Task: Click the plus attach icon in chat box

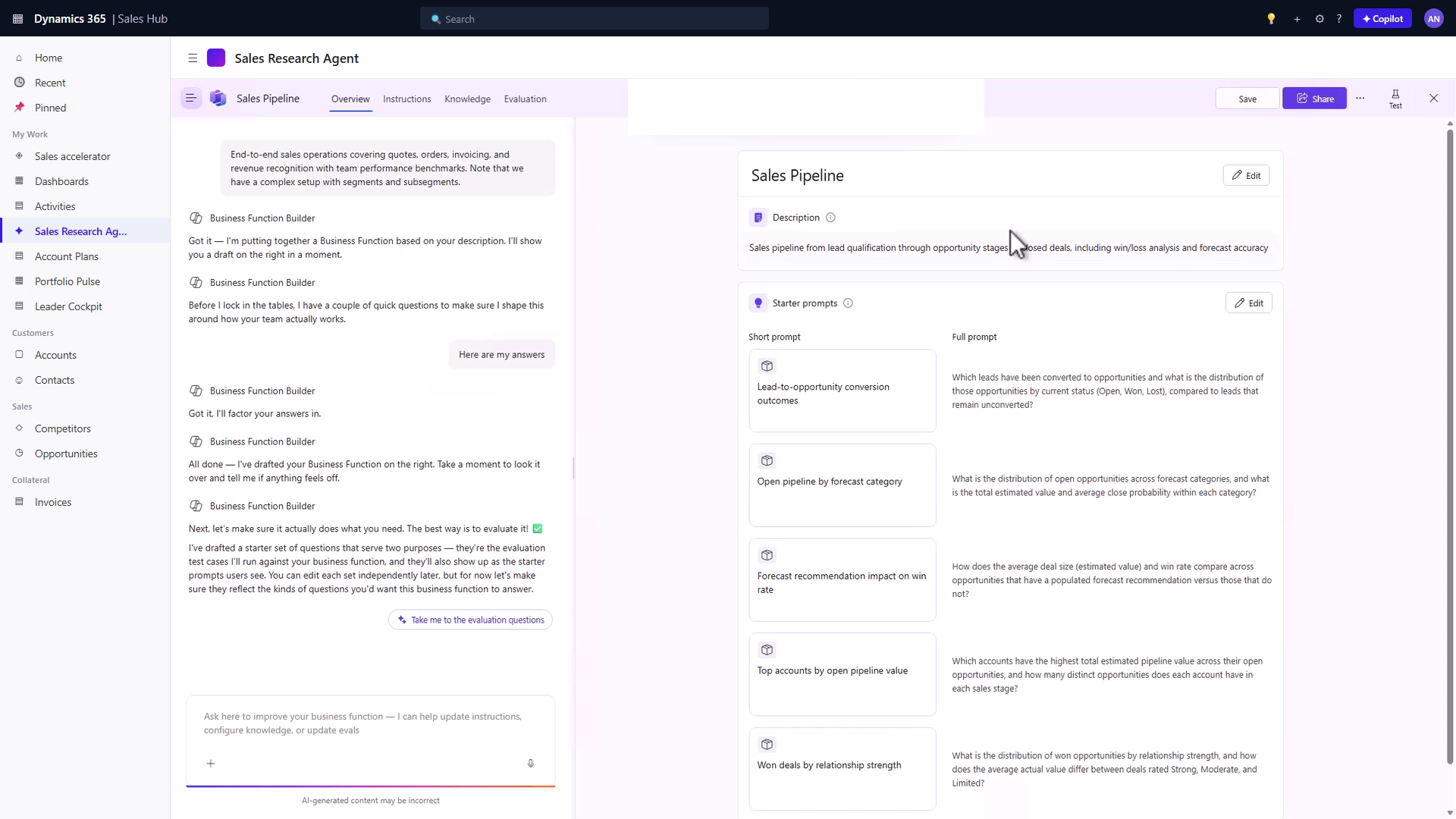Action: click(211, 764)
